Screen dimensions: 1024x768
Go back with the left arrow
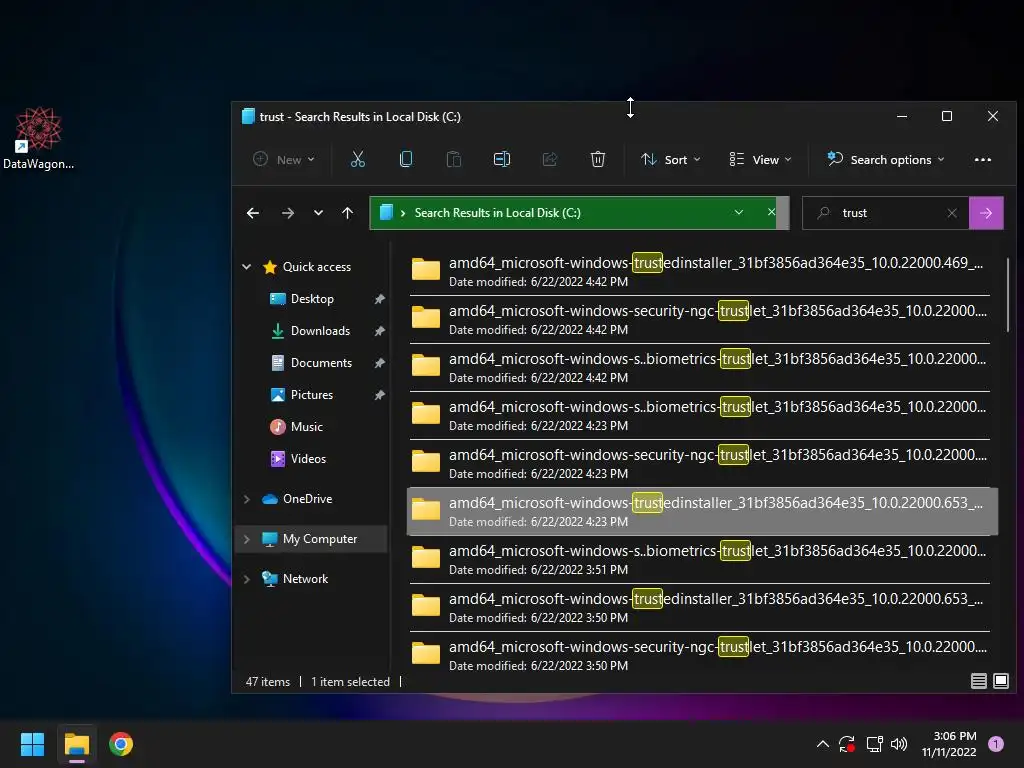253,213
